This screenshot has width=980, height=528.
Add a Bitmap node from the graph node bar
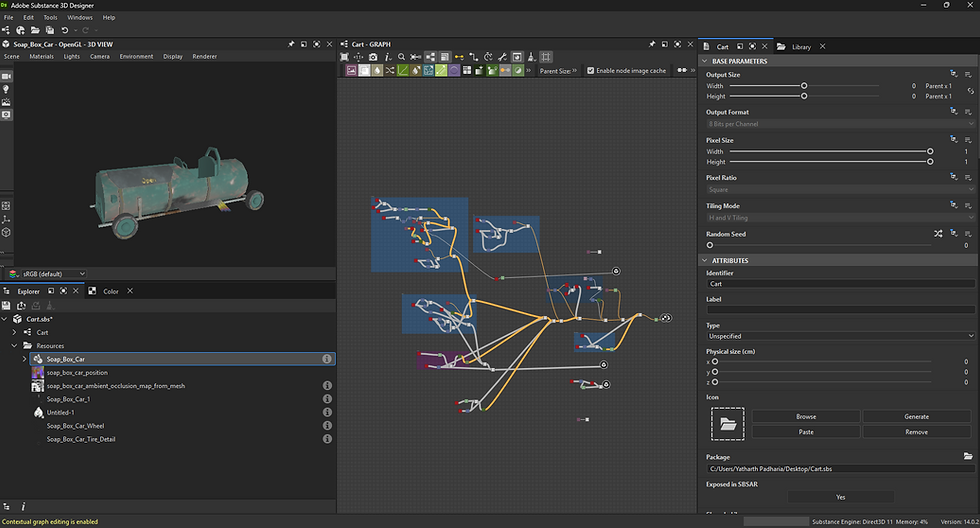pyautogui.click(x=351, y=71)
